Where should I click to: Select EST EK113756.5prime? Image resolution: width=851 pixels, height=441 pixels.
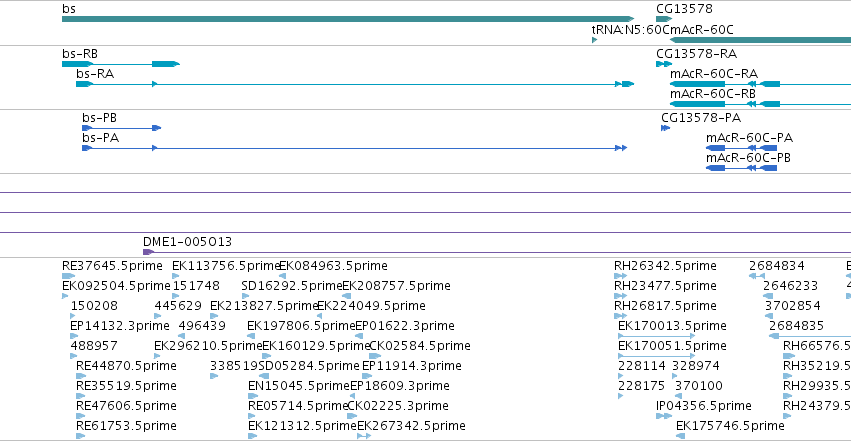pyautogui.click(x=226, y=266)
